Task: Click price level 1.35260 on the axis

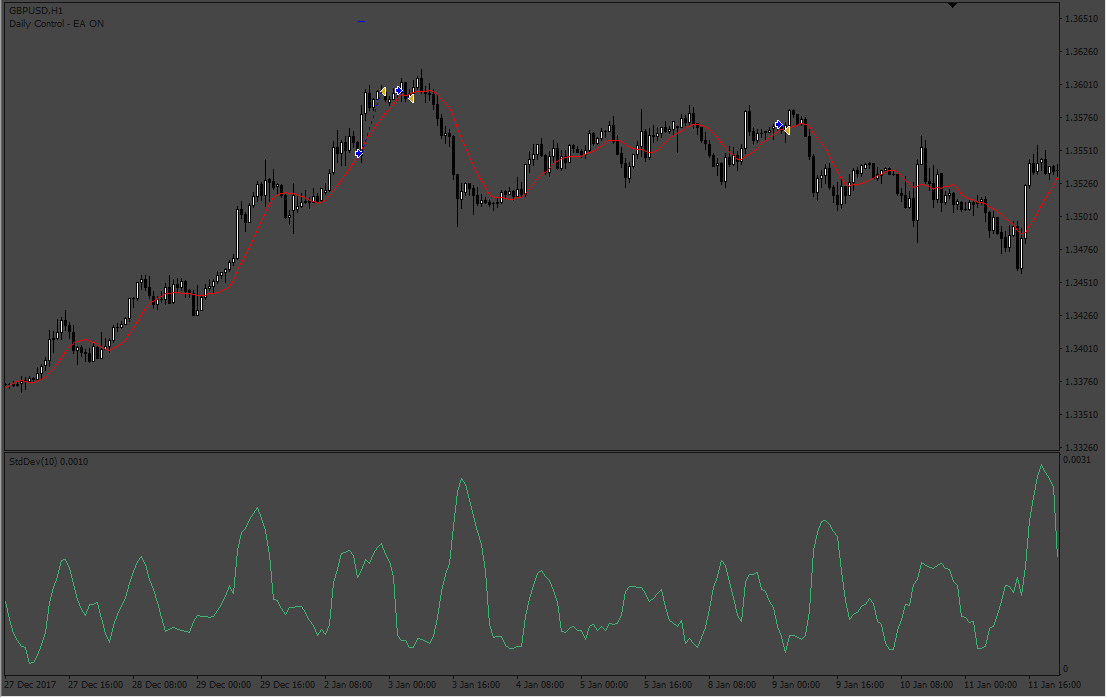Action: [x=1082, y=183]
